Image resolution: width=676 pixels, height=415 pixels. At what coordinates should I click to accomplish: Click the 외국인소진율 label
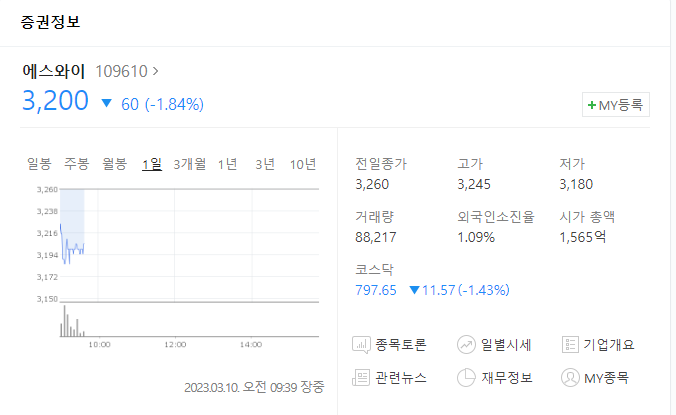click(x=496, y=217)
